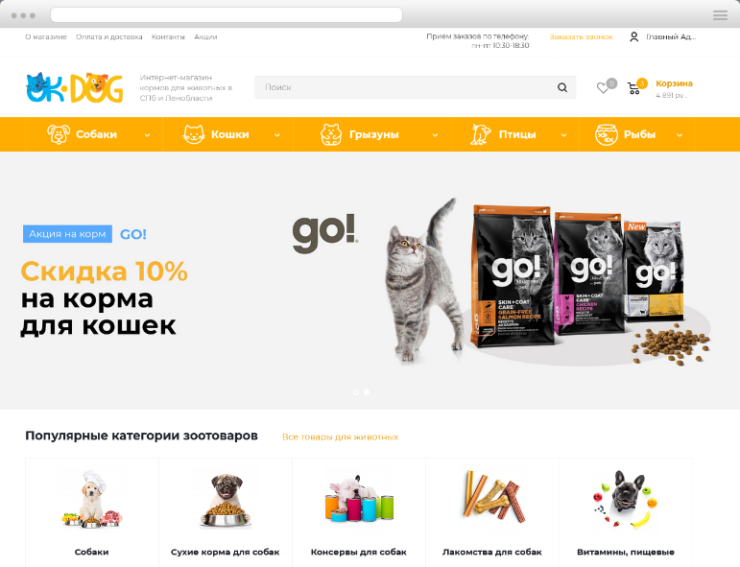Expand the Кошки dropdown arrow
740x567 pixels.
277,135
